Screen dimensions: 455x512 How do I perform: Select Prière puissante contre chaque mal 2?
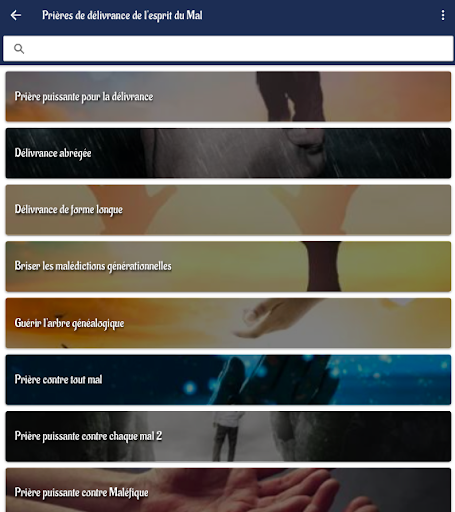click(228, 436)
